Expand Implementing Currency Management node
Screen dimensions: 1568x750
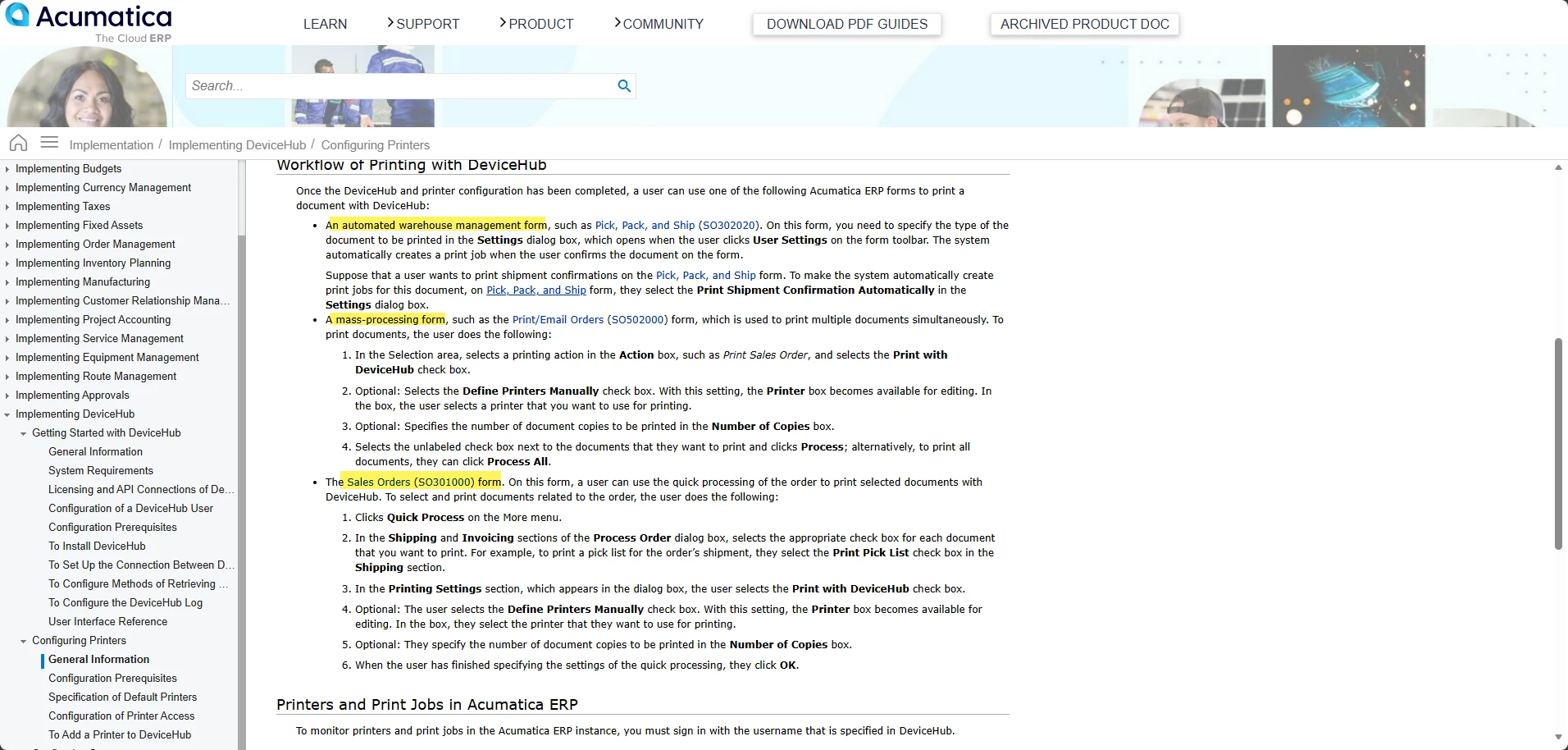[x=7, y=188]
